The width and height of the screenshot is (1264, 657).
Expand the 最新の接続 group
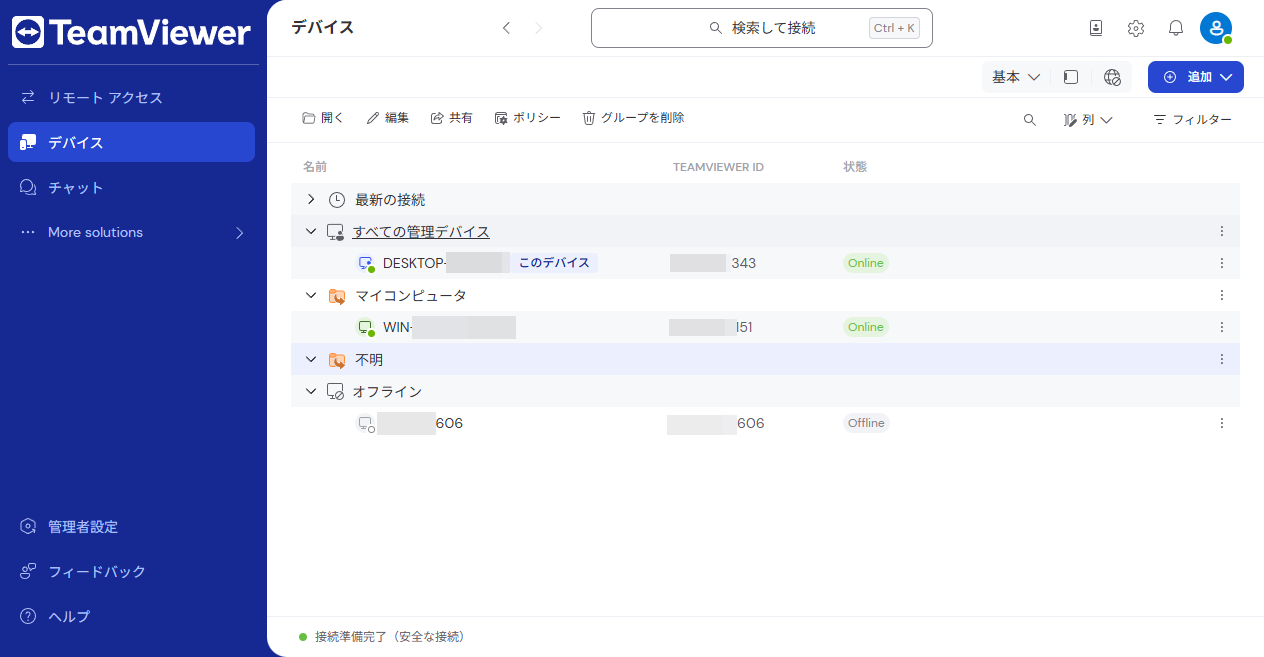311,199
